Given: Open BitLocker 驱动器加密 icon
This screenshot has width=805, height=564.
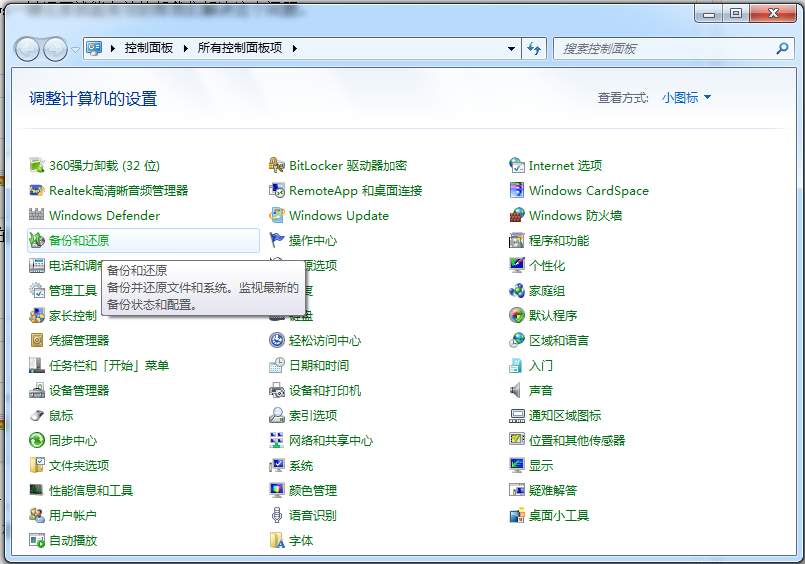Looking at the screenshot, I should click(x=277, y=165).
